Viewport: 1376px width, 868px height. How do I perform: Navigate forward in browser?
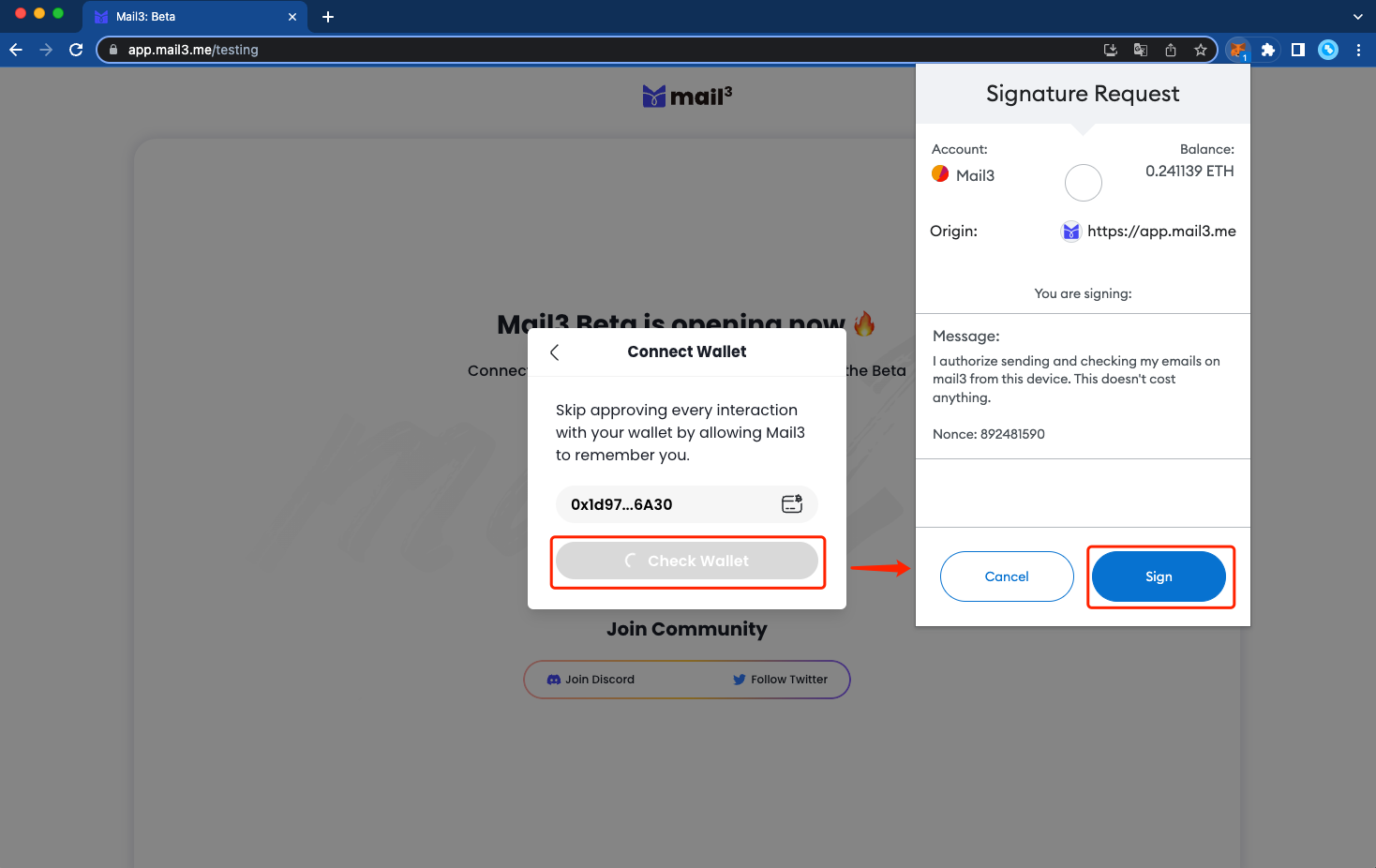pos(46,50)
